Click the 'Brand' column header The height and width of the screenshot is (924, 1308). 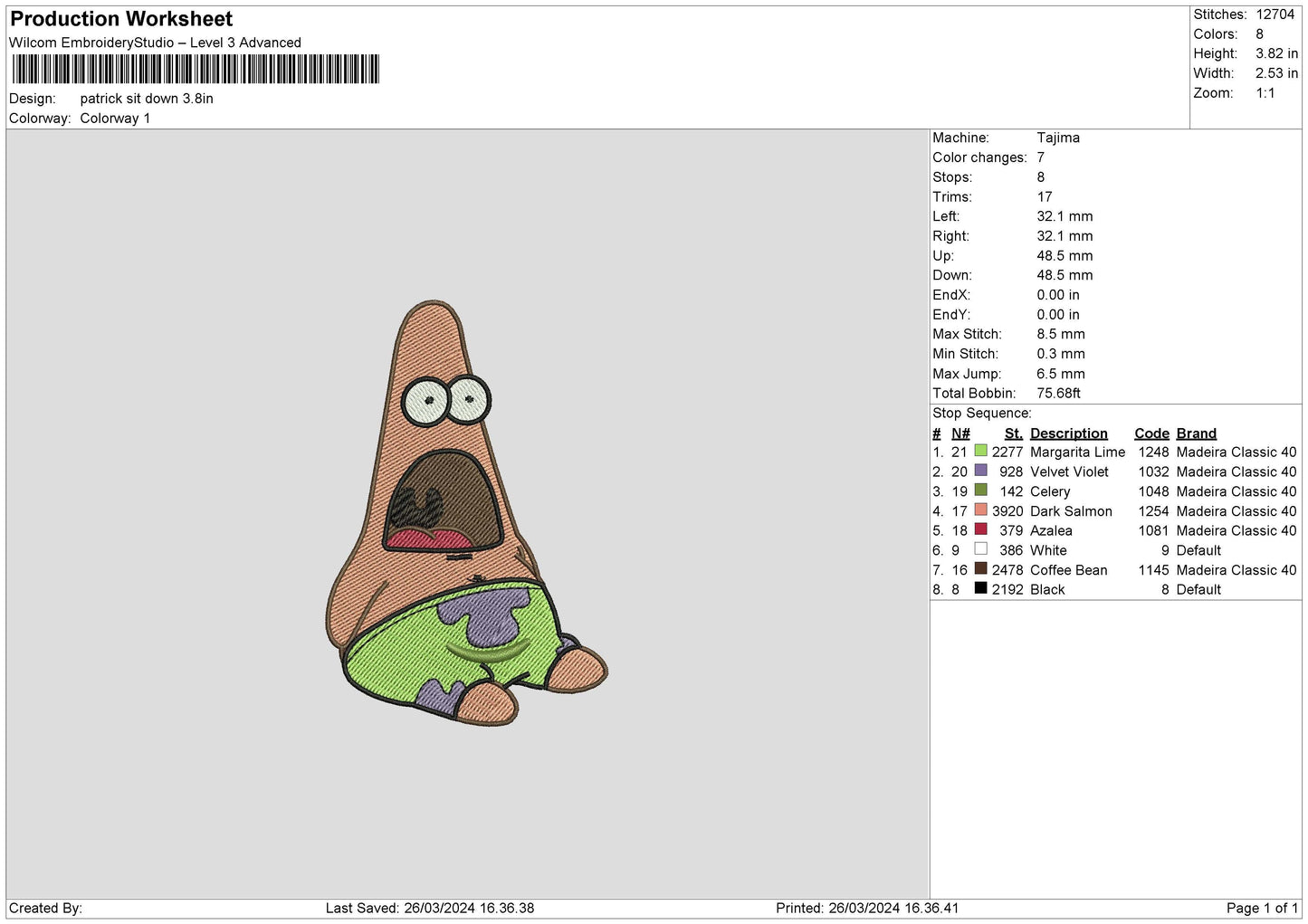(x=1197, y=433)
